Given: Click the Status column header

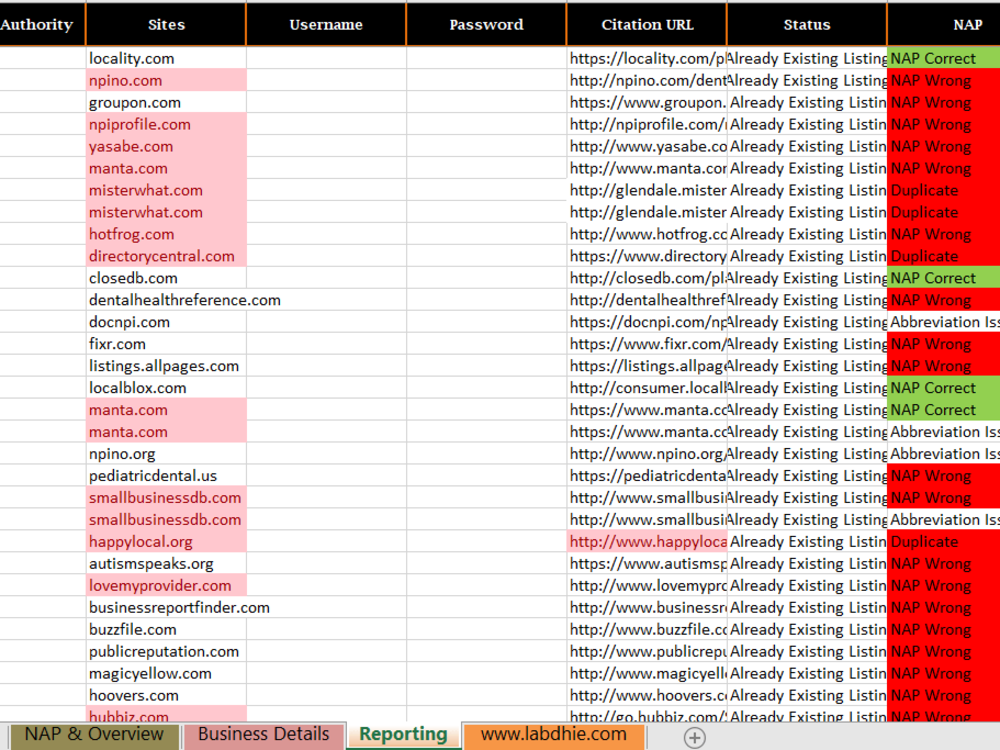Looking at the screenshot, I should [x=807, y=24].
